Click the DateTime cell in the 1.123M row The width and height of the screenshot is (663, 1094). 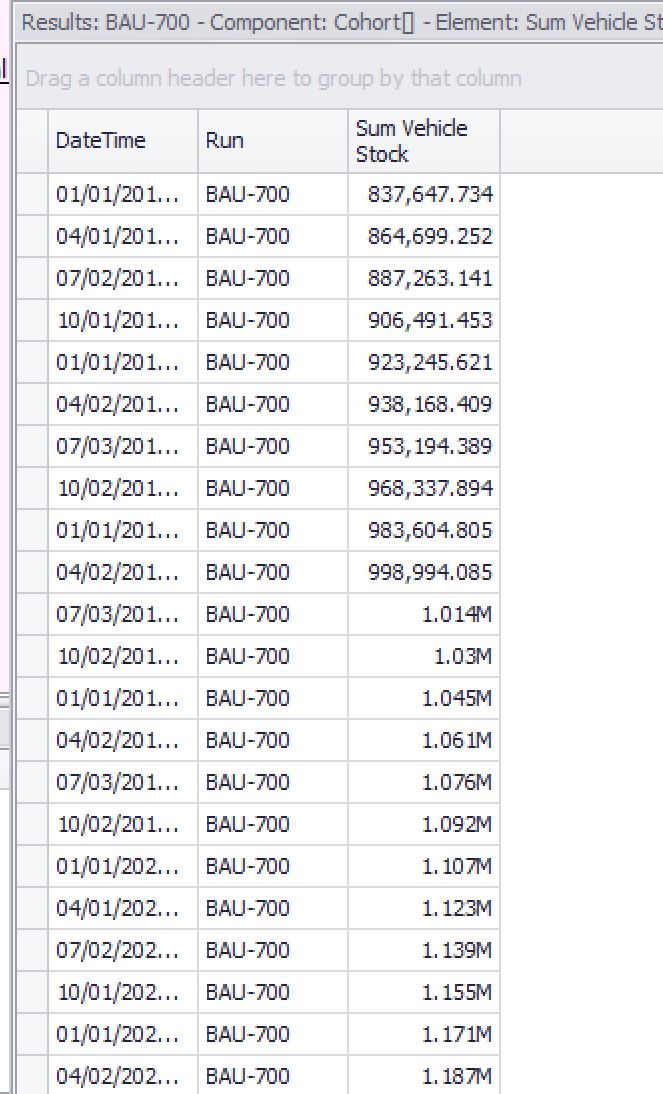click(x=123, y=908)
